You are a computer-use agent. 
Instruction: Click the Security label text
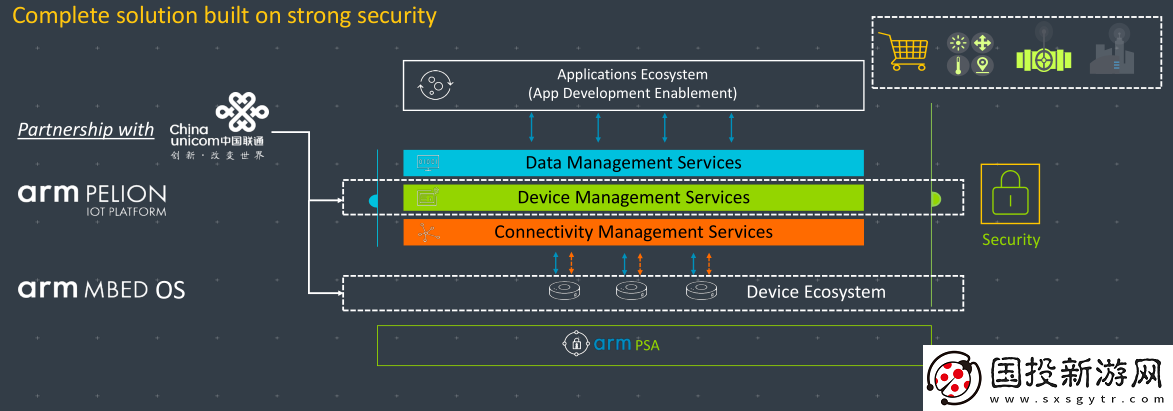tap(1010, 240)
